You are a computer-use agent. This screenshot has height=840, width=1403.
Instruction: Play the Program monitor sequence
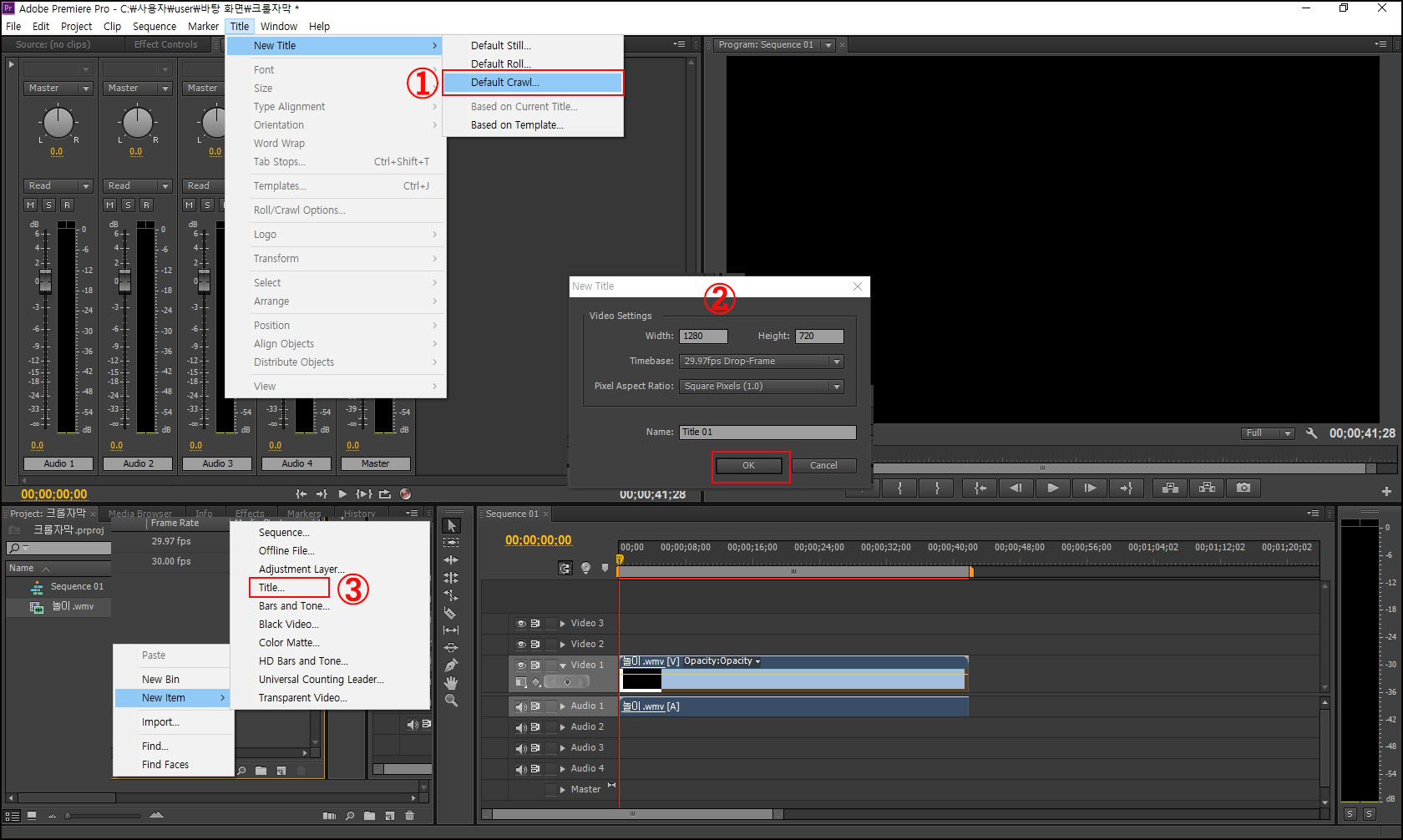tap(1052, 488)
